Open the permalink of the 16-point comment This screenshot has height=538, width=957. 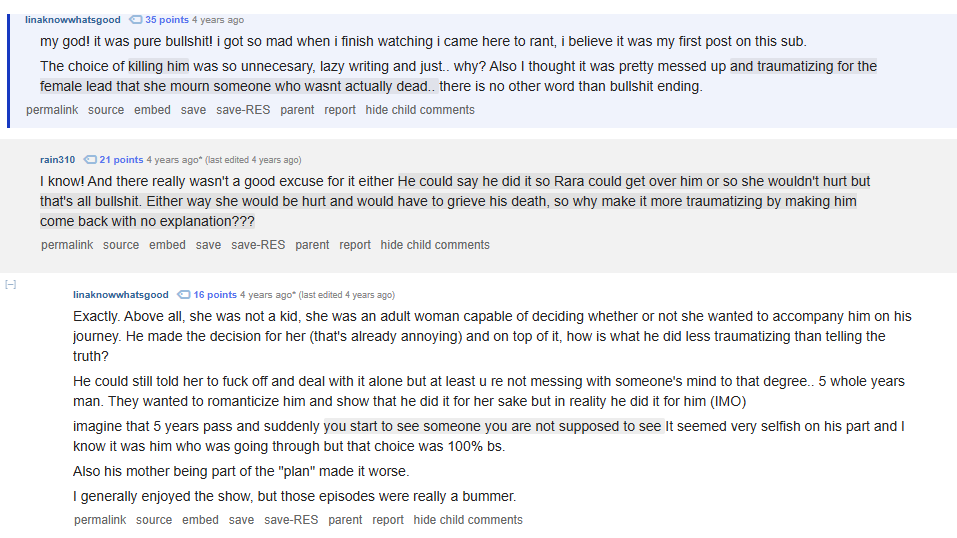click(x=100, y=520)
